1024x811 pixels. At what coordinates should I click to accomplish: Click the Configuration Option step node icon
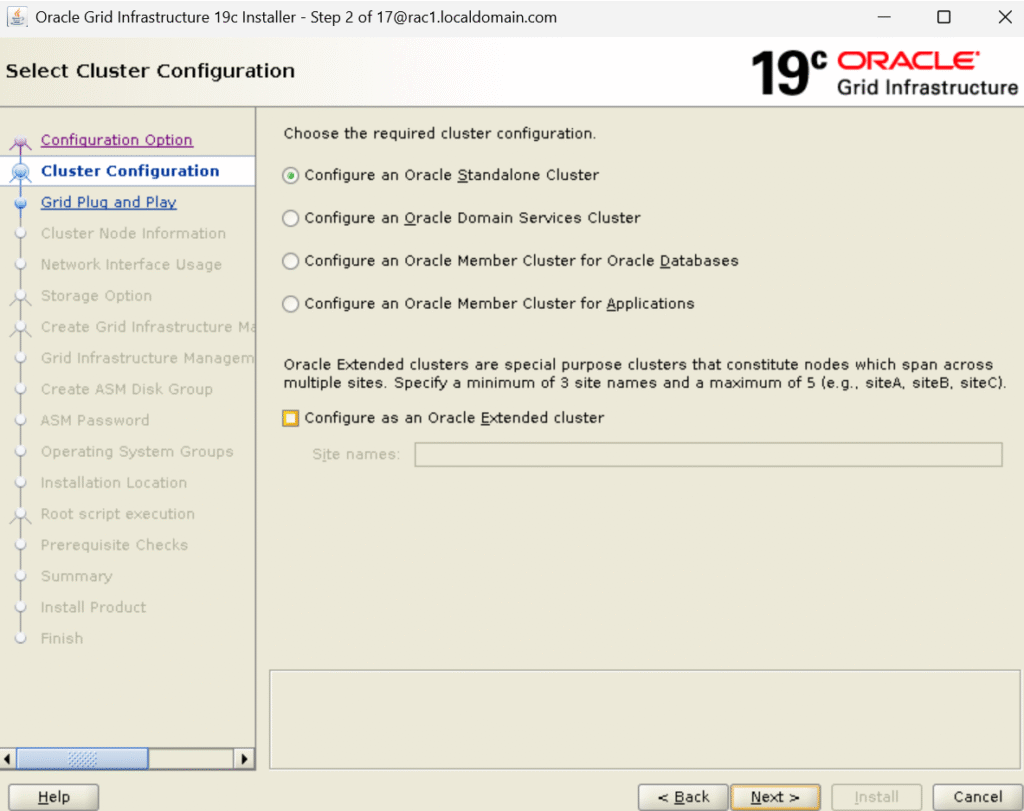[x=20, y=142]
